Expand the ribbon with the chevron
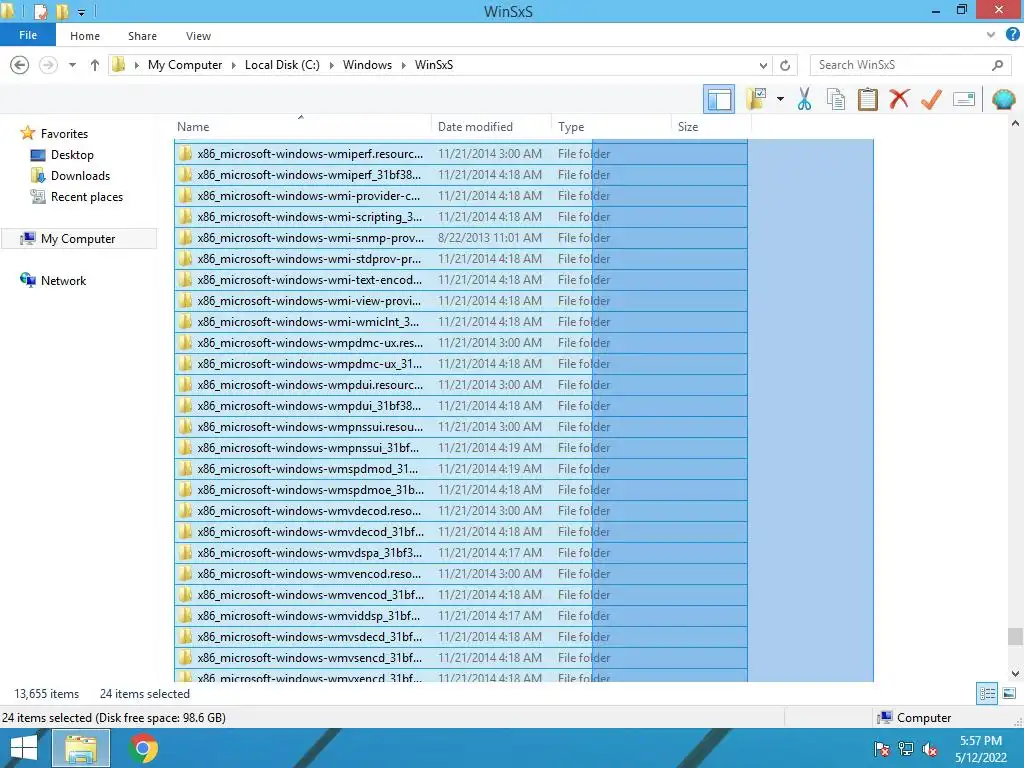The width and height of the screenshot is (1024, 768). (x=991, y=35)
